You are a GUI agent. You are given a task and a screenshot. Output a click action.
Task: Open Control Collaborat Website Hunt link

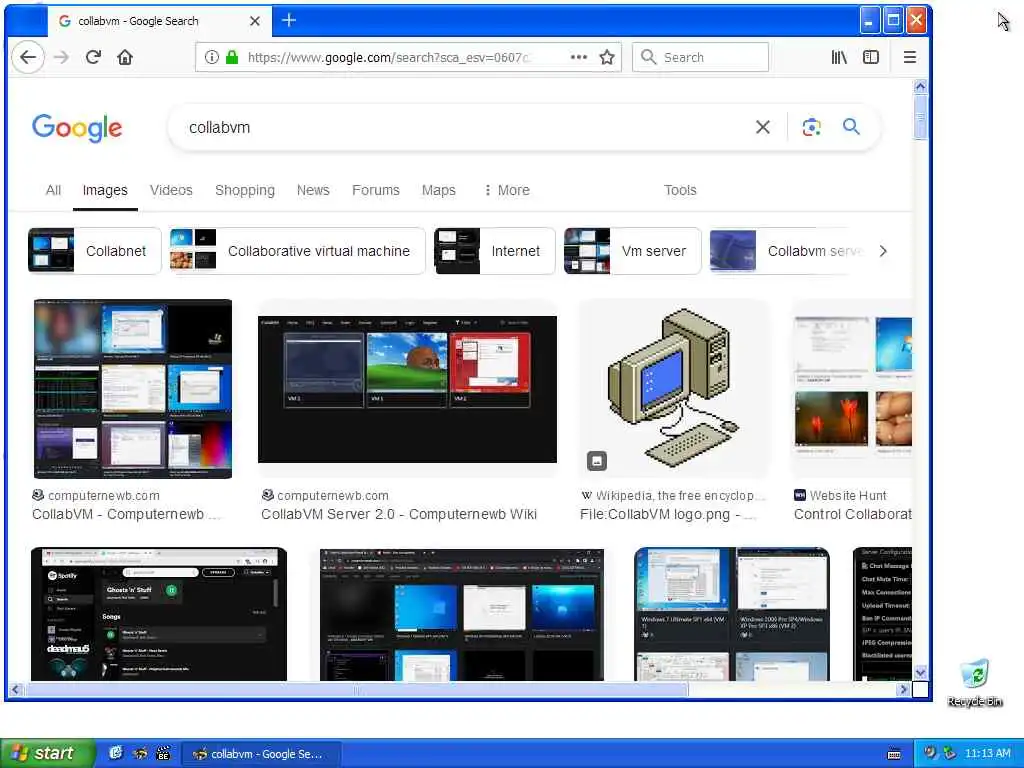pyautogui.click(x=853, y=515)
